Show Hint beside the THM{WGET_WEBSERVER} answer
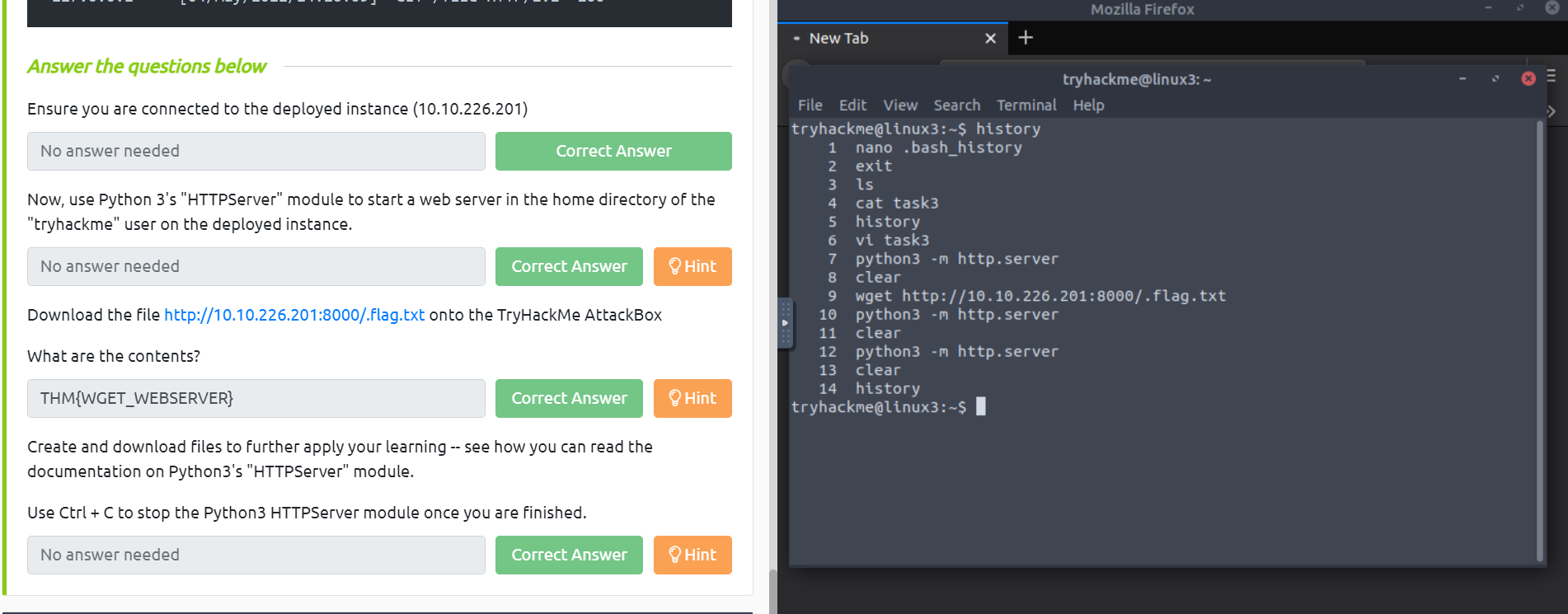 point(692,398)
